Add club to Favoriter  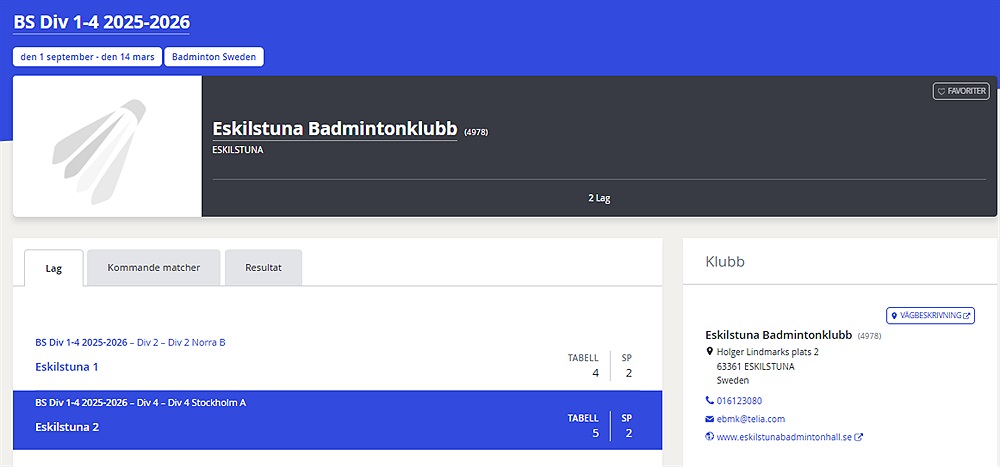click(962, 91)
